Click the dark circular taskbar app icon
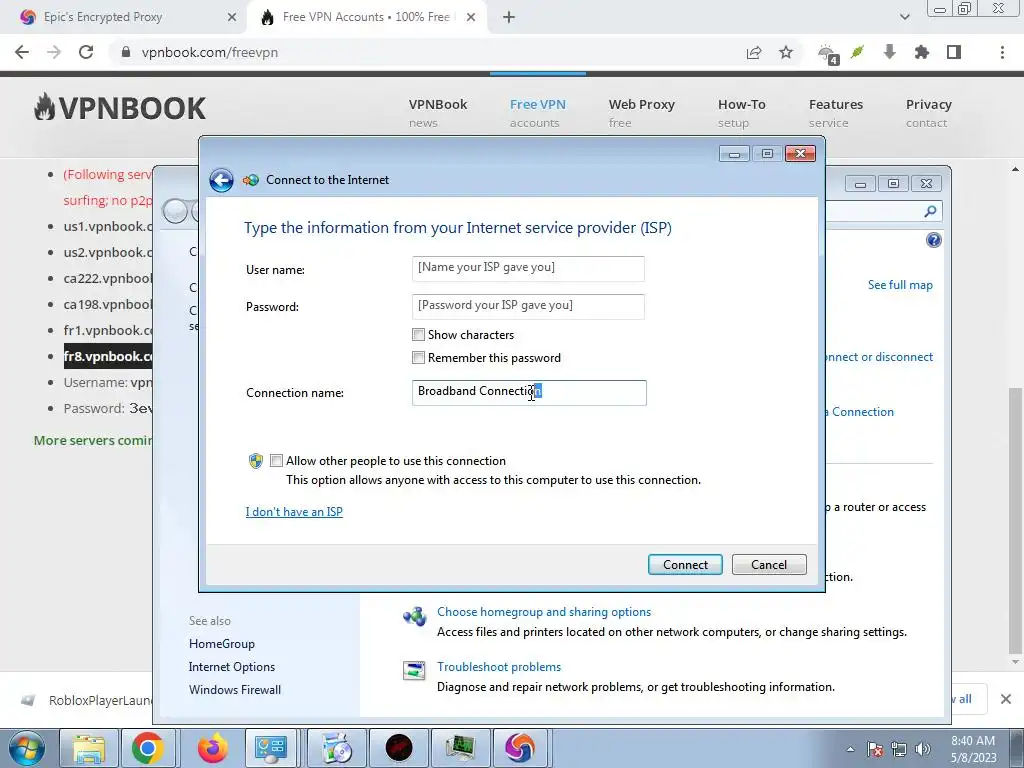The height and width of the screenshot is (768, 1024). pos(398,748)
